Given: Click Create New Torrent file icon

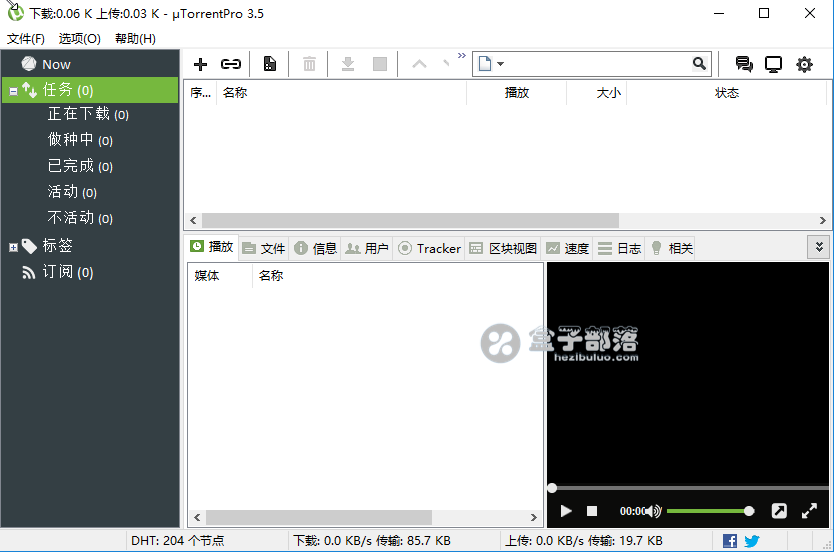Looking at the screenshot, I should 270,64.
